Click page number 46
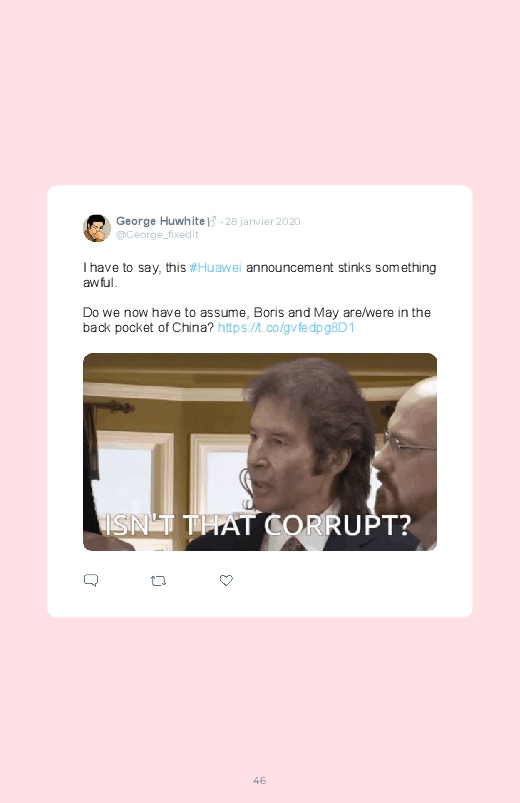Image resolution: width=520 pixels, height=803 pixels. pyautogui.click(x=260, y=780)
